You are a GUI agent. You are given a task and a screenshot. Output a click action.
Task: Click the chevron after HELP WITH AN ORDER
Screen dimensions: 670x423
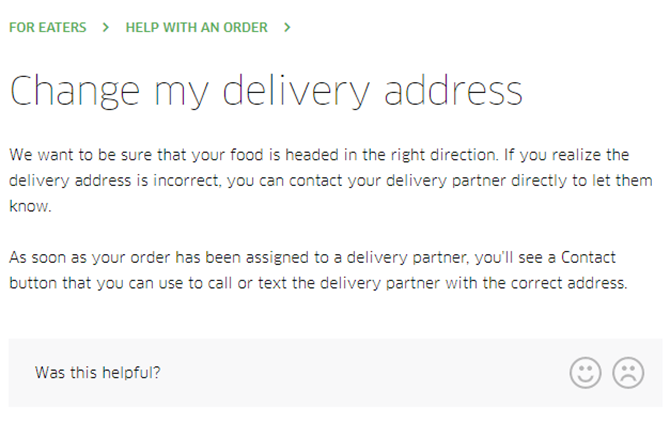click(x=287, y=27)
